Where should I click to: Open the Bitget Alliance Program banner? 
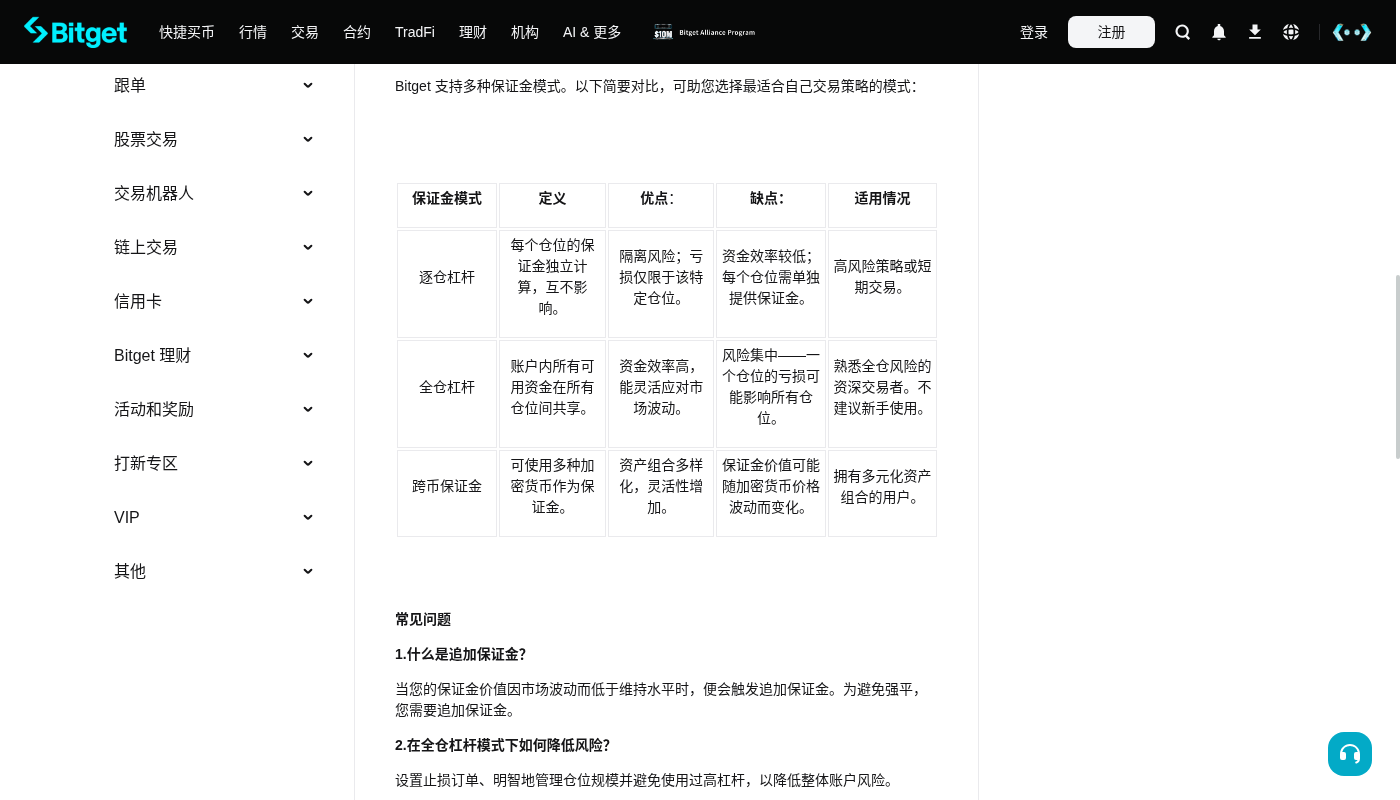(705, 32)
